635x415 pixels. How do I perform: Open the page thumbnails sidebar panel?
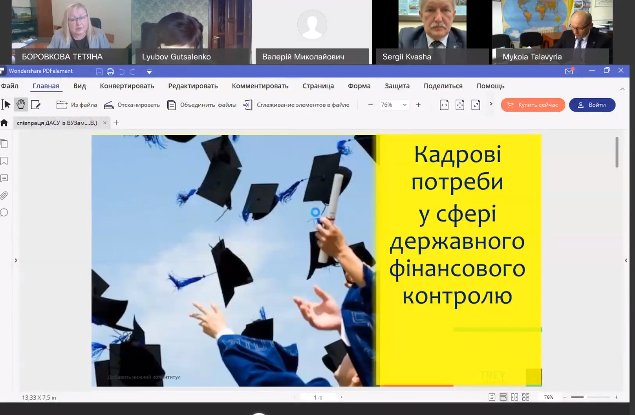[5, 144]
